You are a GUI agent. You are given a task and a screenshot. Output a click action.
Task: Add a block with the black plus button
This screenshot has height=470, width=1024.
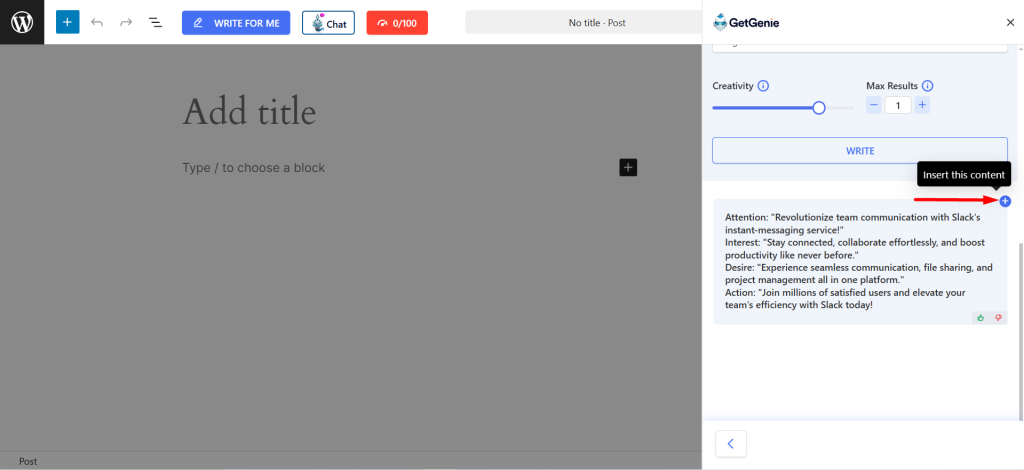tap(628, 168)
